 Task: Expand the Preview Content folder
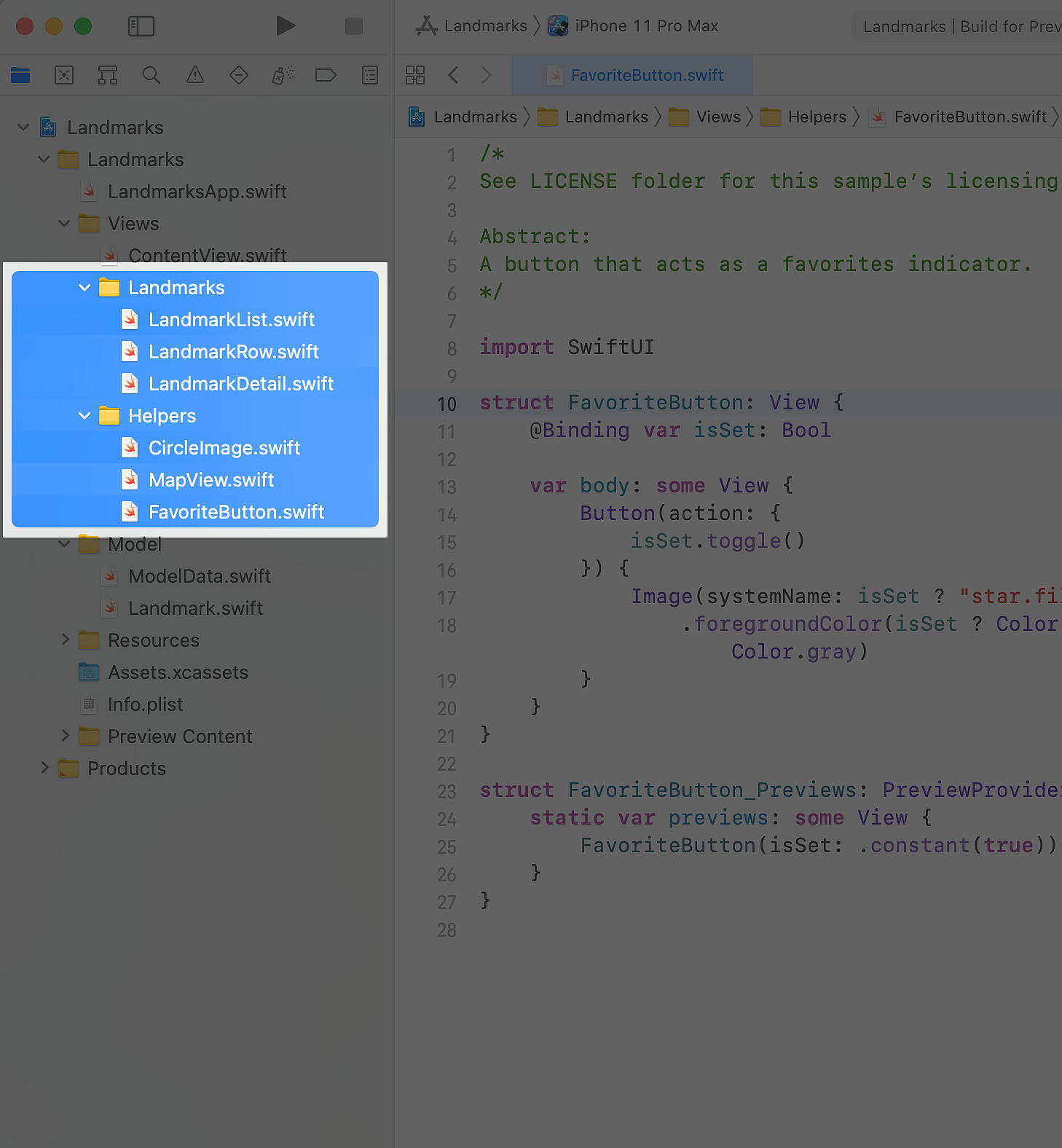tap(65, 736)
